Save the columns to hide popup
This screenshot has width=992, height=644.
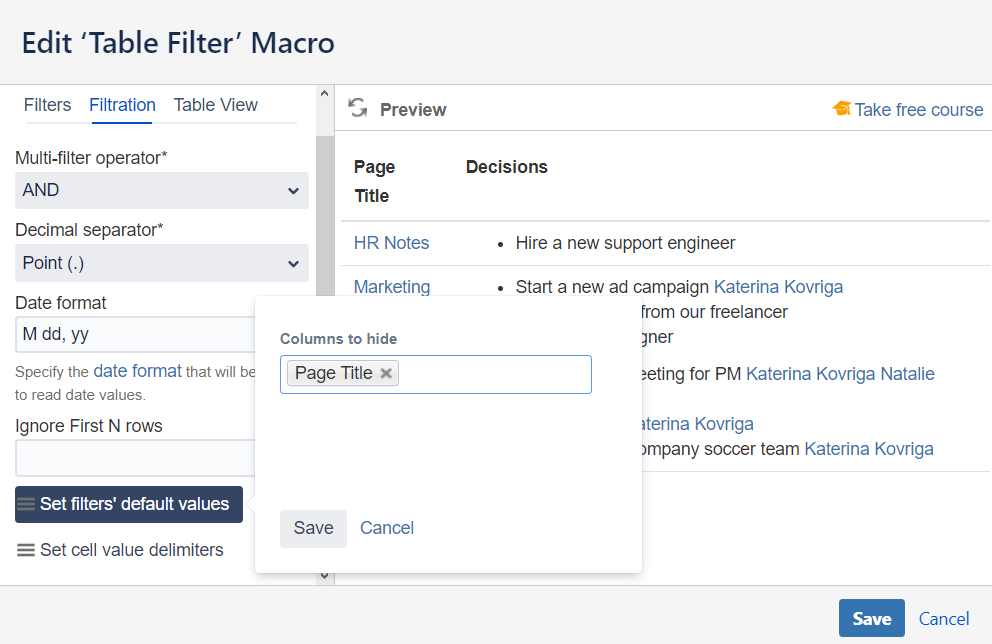point(313,528)
